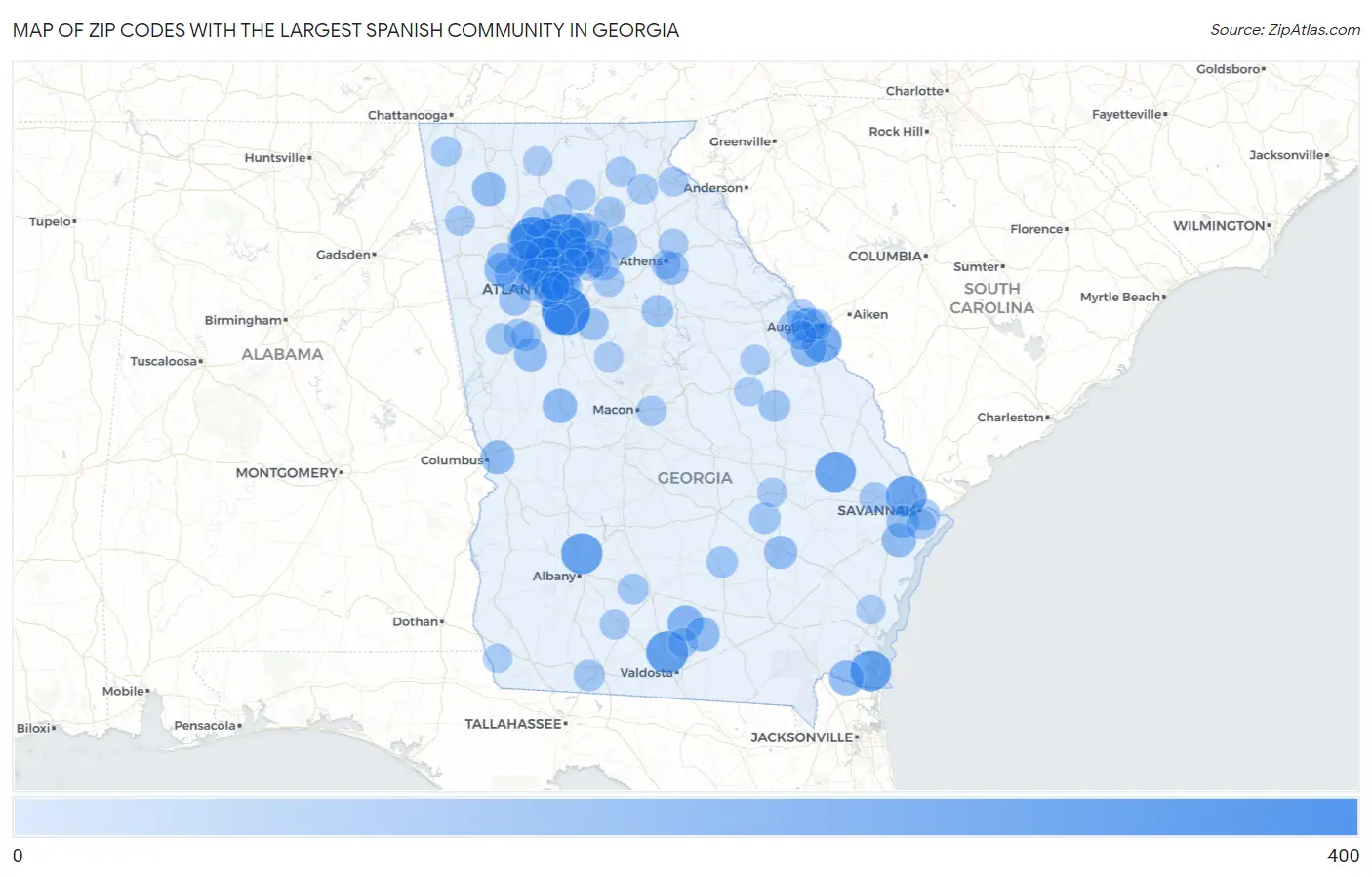Click the legend maximum value 400
This screenshot has height=877, width=1372.
pyautogui.click(x=1343, y=856)
